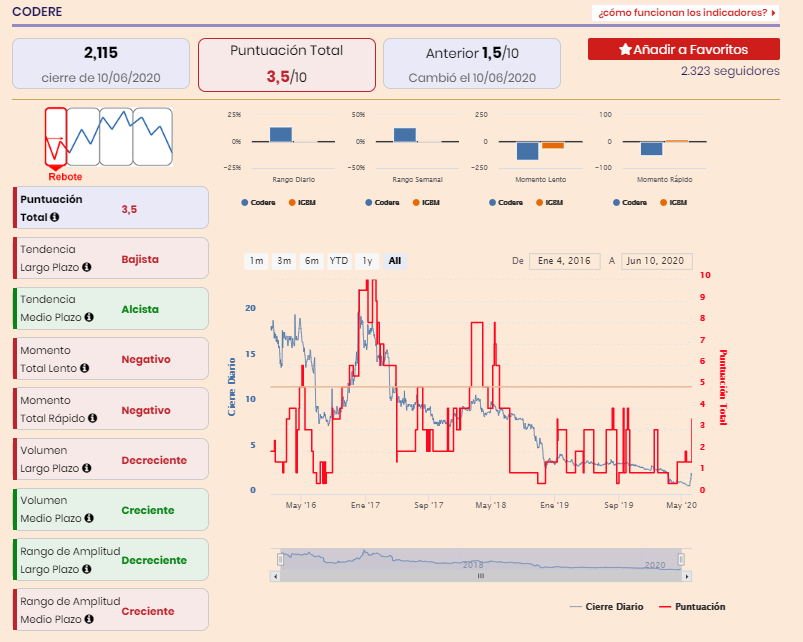Click the CODERE heading
Viewport: 803px width, 642px height.
click(x=37, y=11)
